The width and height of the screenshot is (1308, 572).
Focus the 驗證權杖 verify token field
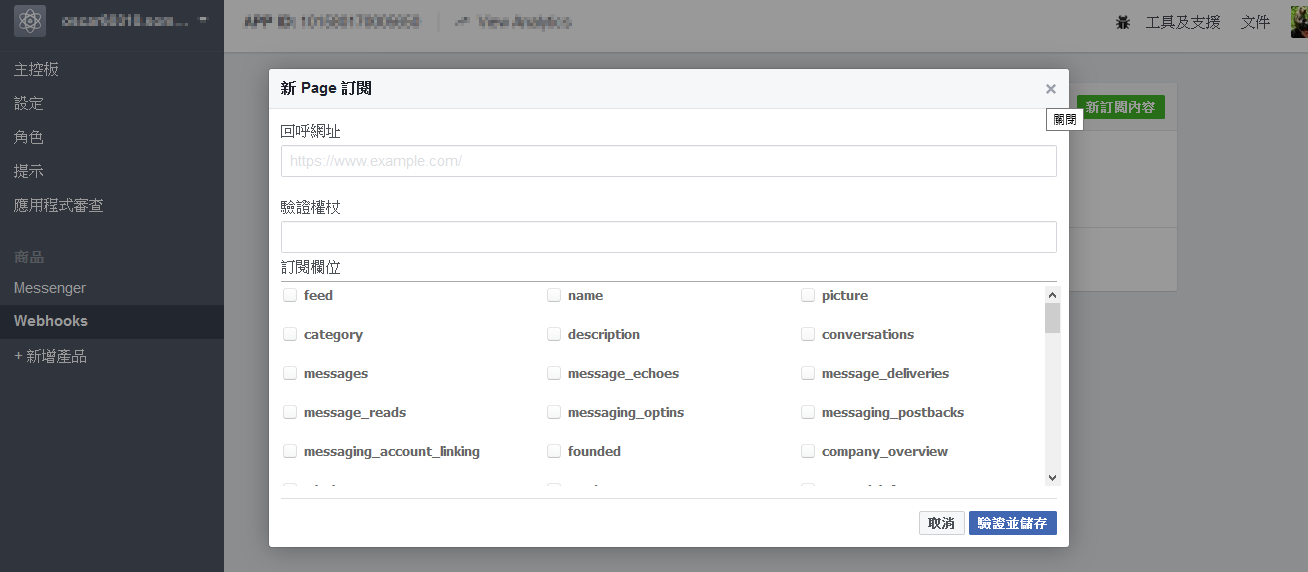tap(668, 237)
